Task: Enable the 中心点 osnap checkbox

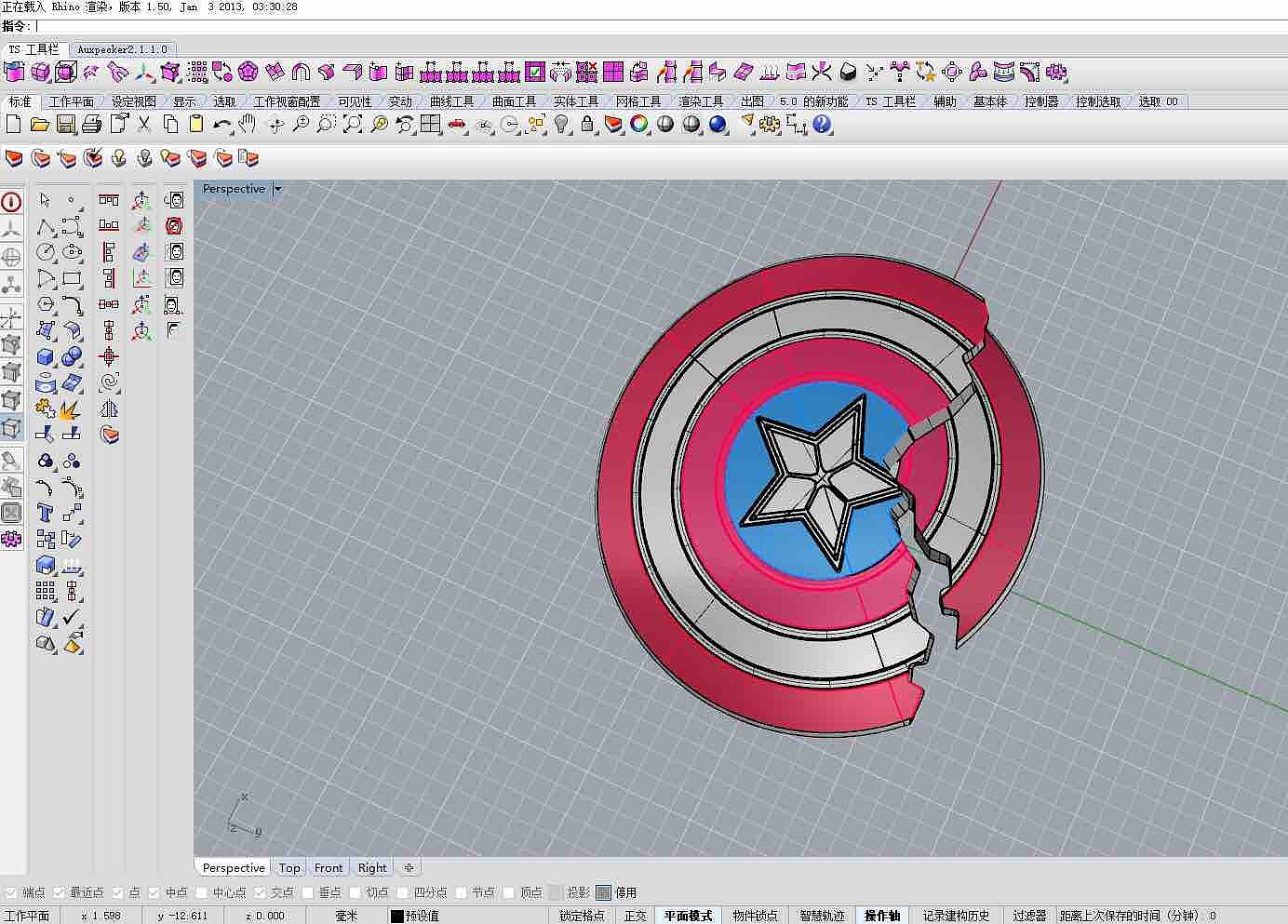Action: click(201, 892)
